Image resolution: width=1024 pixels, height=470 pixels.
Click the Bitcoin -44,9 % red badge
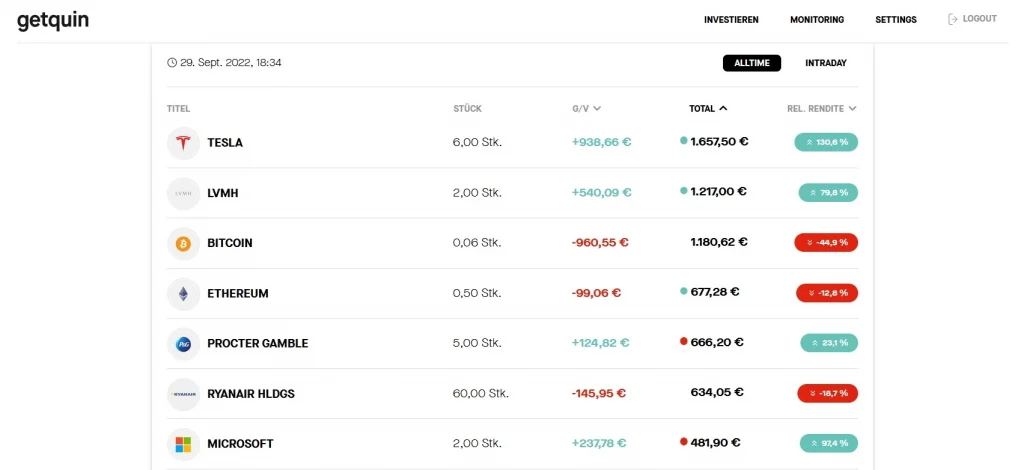[826, 242]
